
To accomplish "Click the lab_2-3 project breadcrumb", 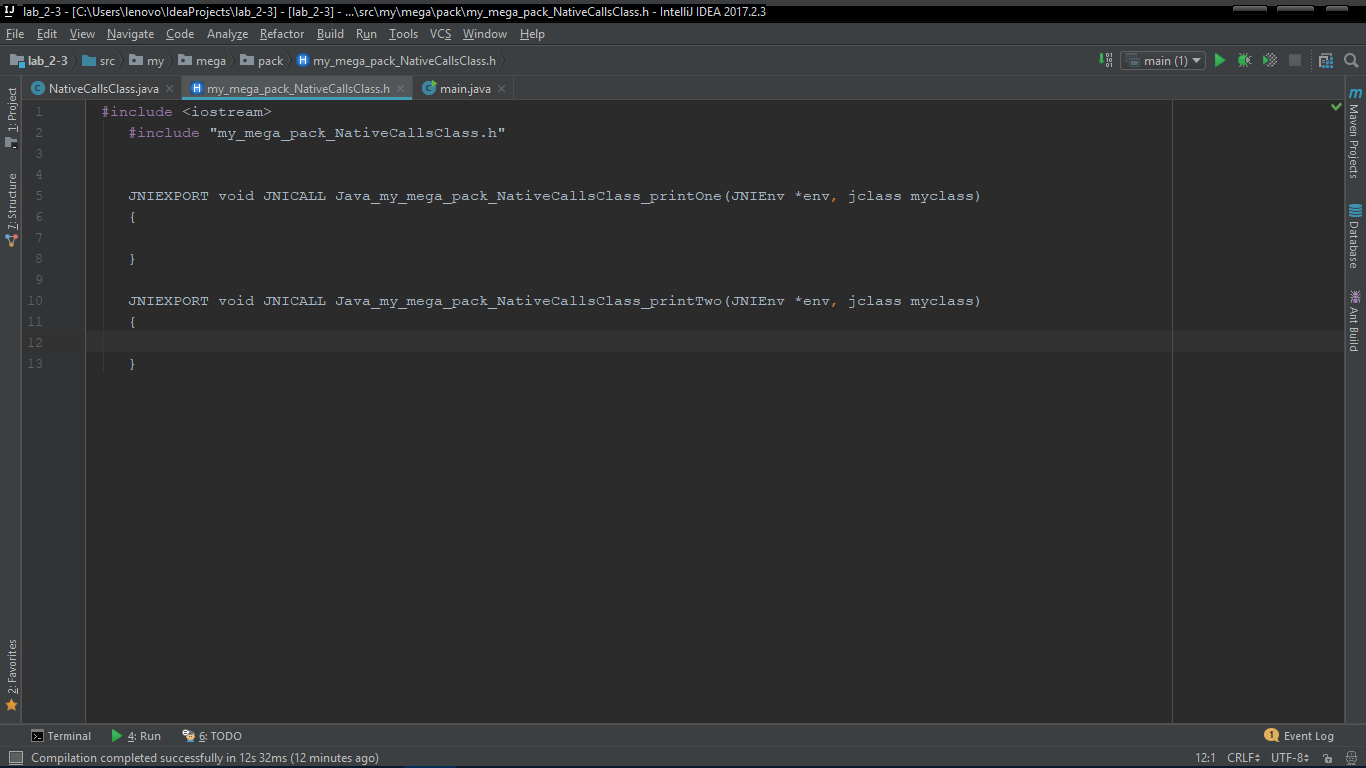I will [39, 60].
